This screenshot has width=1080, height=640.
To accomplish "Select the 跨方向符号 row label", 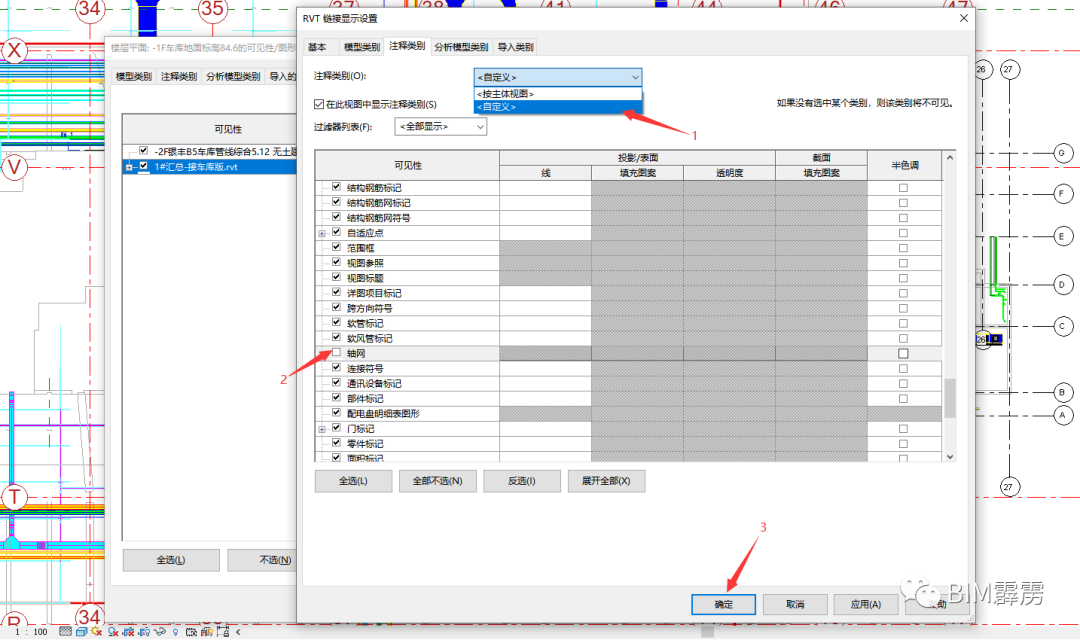I will (369, 308).
